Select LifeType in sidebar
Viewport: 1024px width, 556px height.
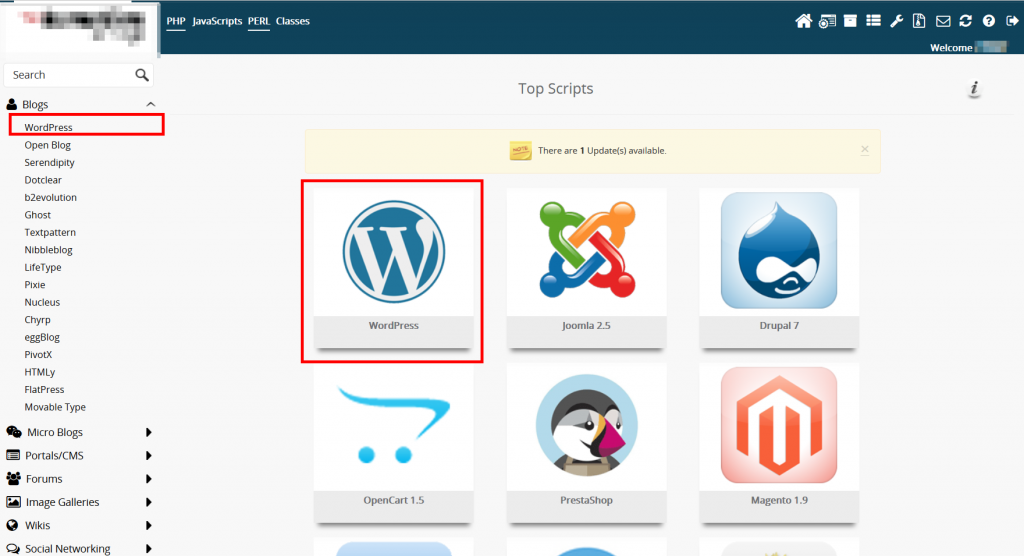[x=42, y=267]
